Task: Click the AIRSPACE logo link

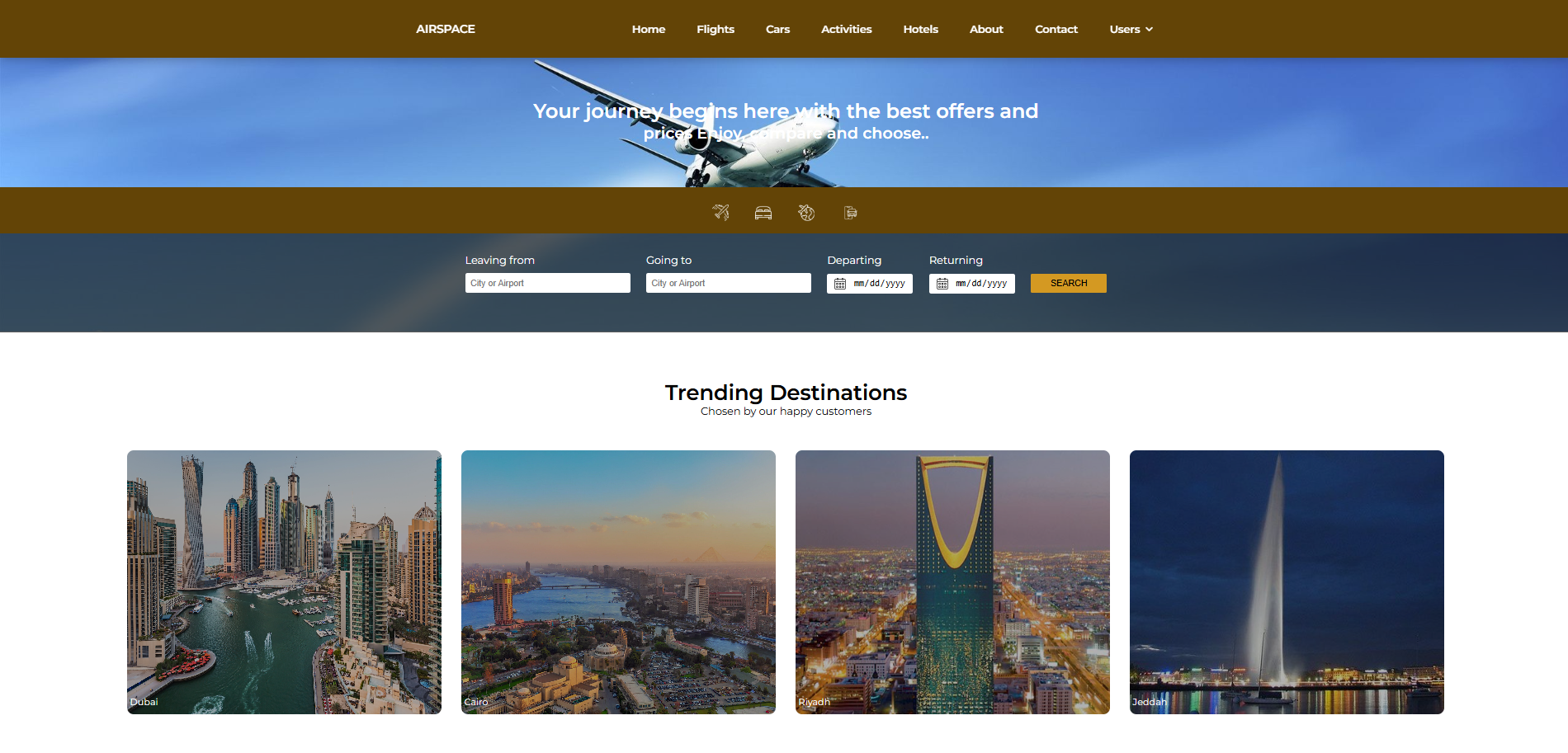Action: (x=446, y=29)
